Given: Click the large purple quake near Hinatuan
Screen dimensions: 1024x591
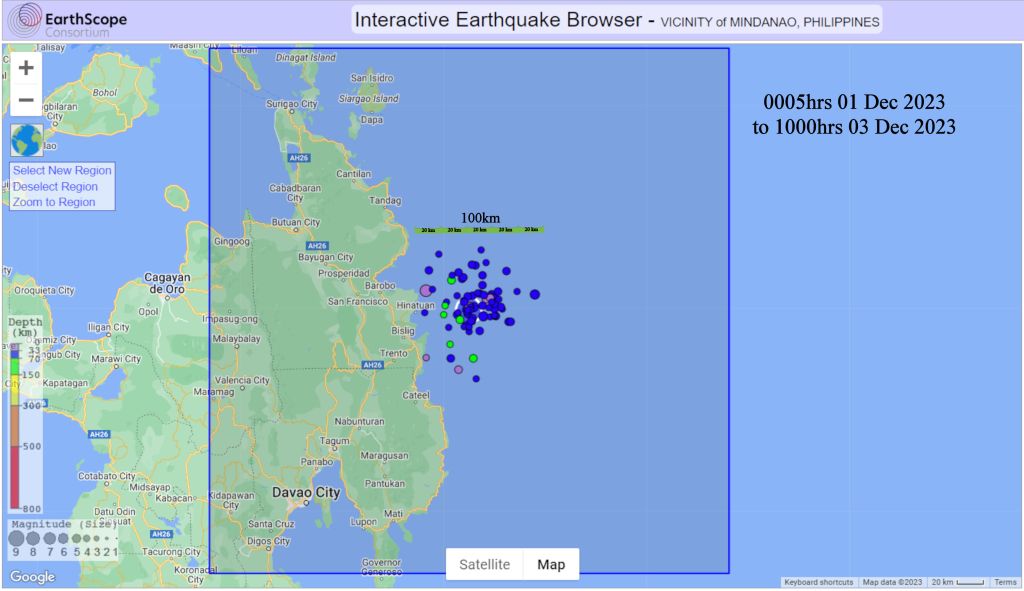Looking at the screenshot, I should [426, 290].
